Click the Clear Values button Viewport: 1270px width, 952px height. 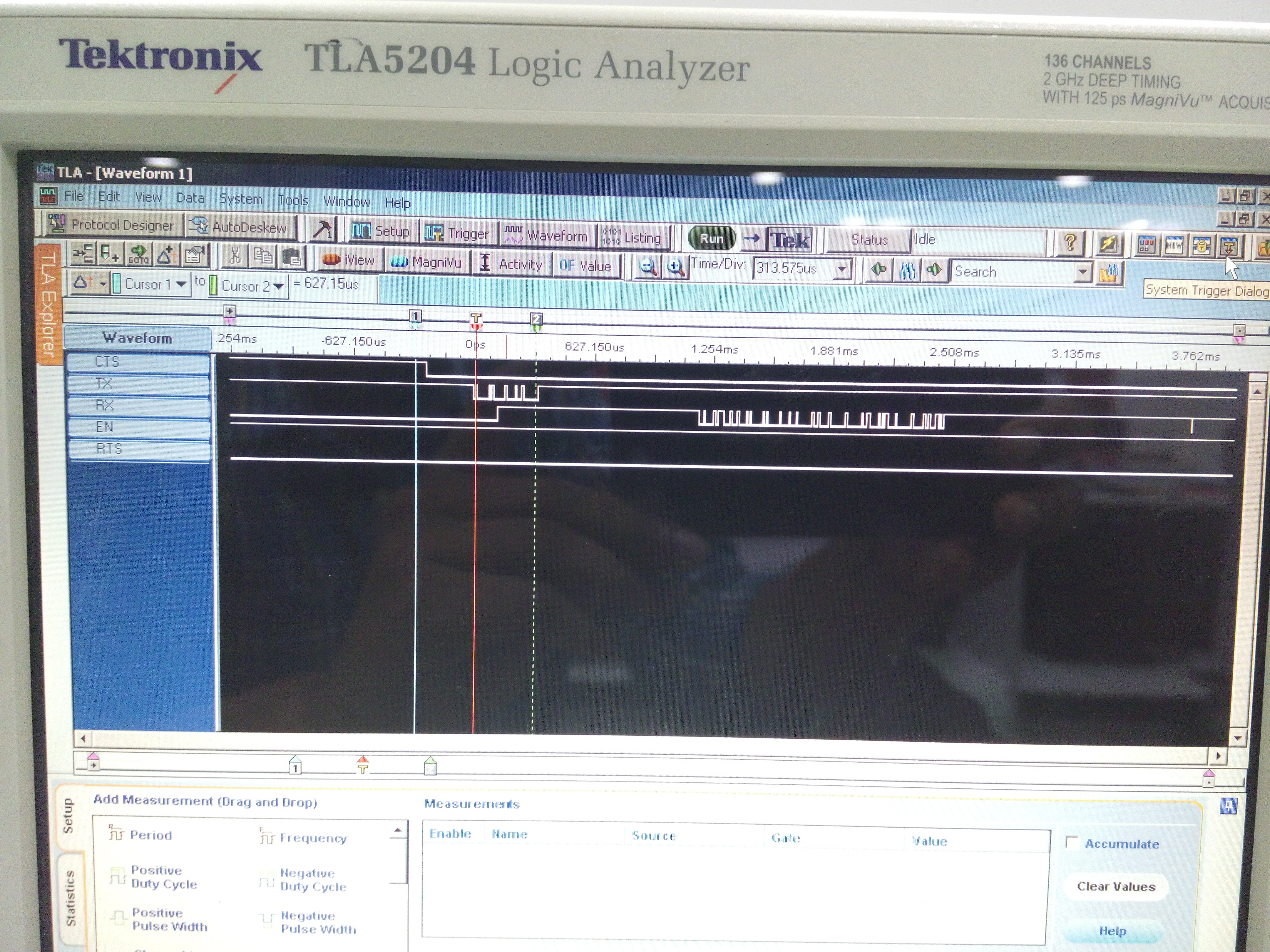[1116, 887]
